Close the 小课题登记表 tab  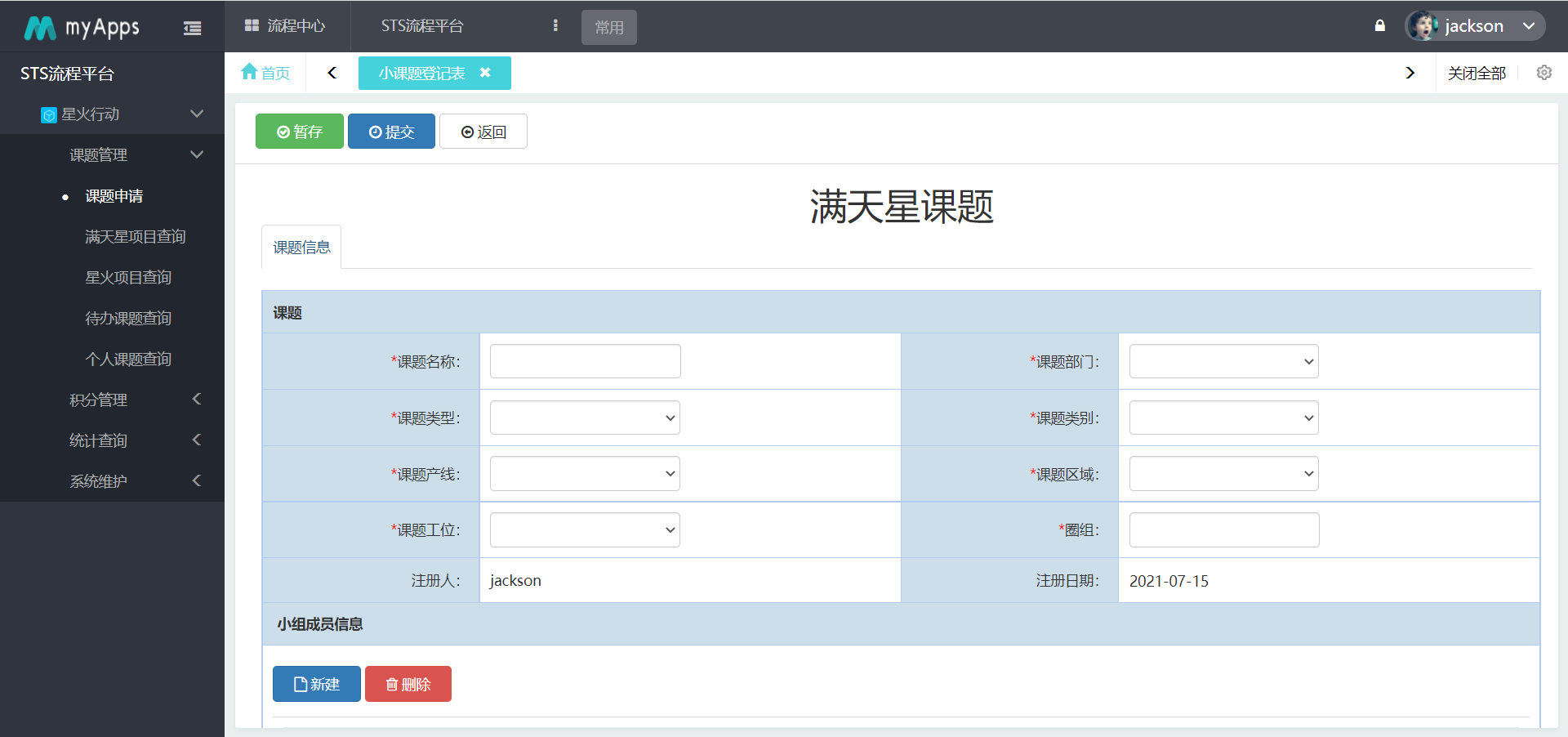point(485,73)
